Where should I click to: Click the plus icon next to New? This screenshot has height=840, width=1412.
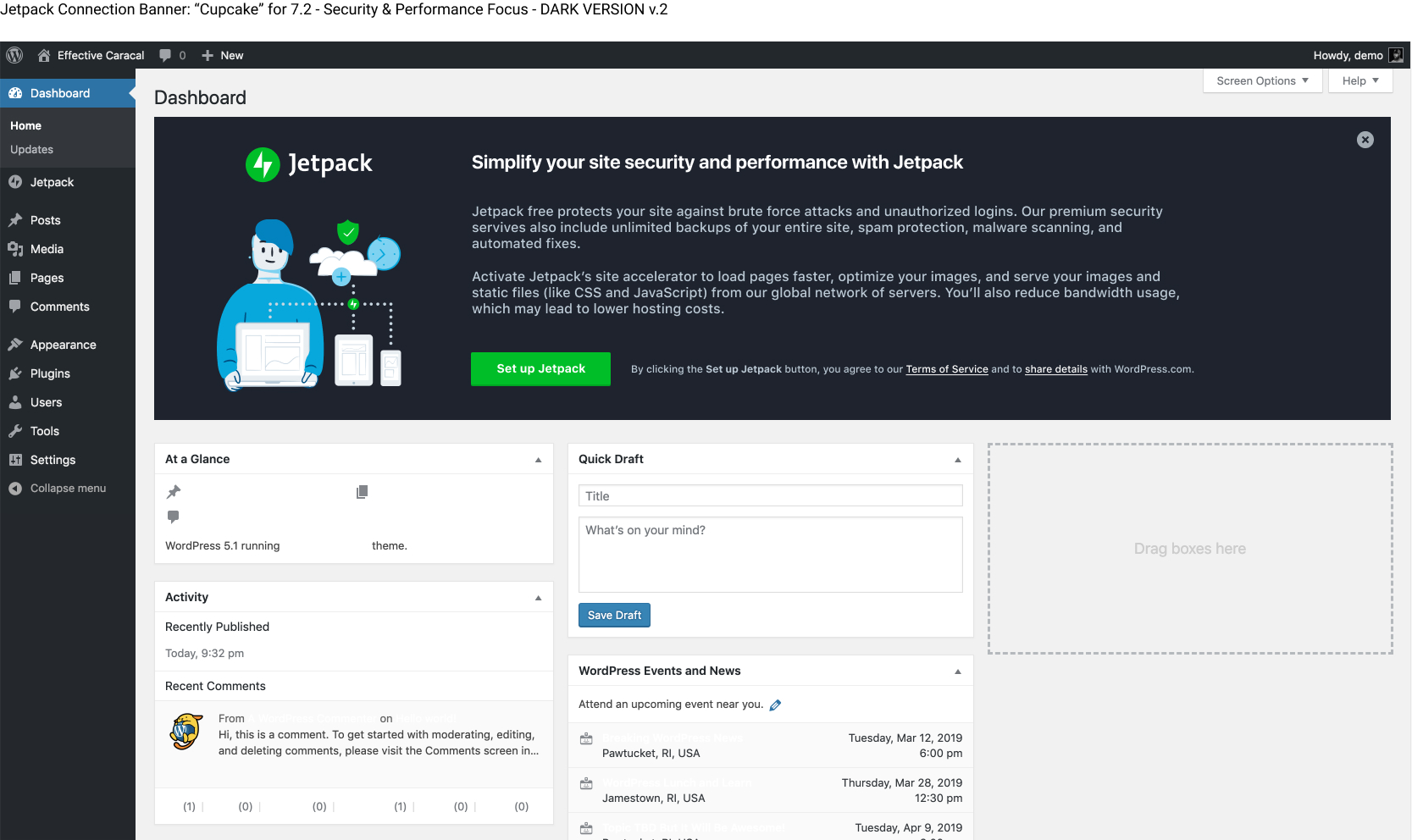[x=208, y=55]
